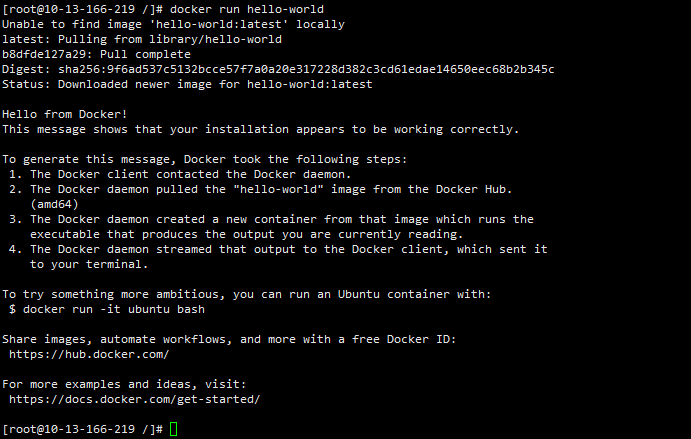Click the green terminal cursor block
Viewport: 691px width, 439px height.
[173, 429]
